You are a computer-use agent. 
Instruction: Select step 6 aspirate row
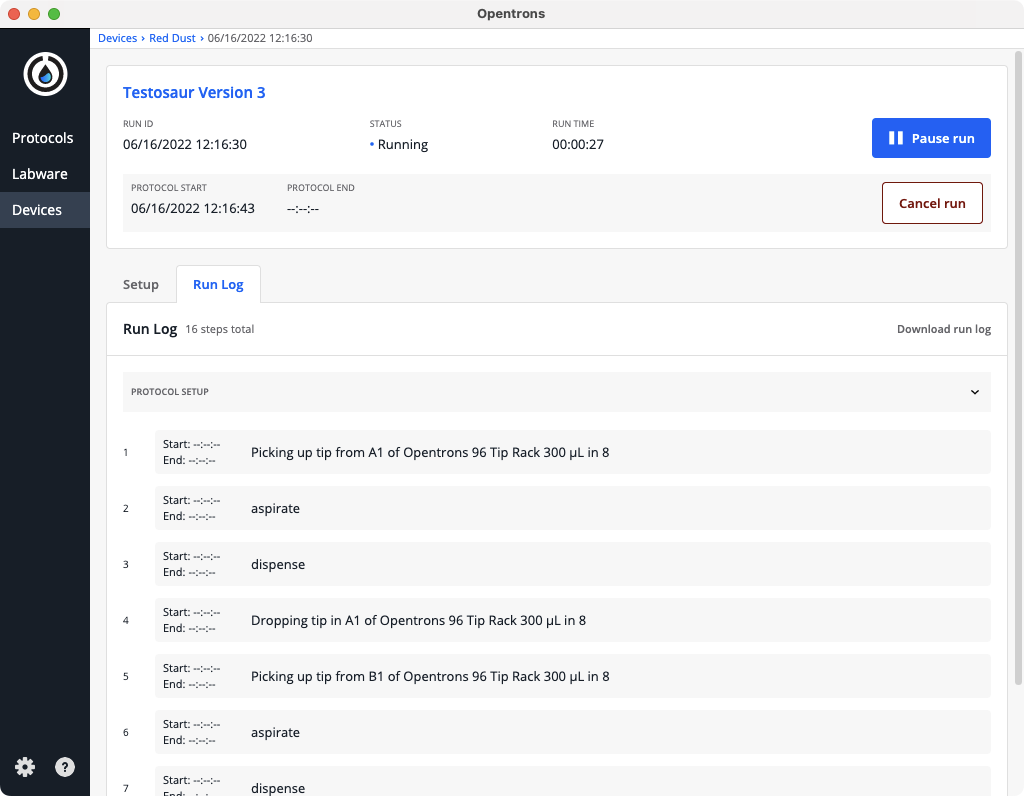[x=573, y=732]
